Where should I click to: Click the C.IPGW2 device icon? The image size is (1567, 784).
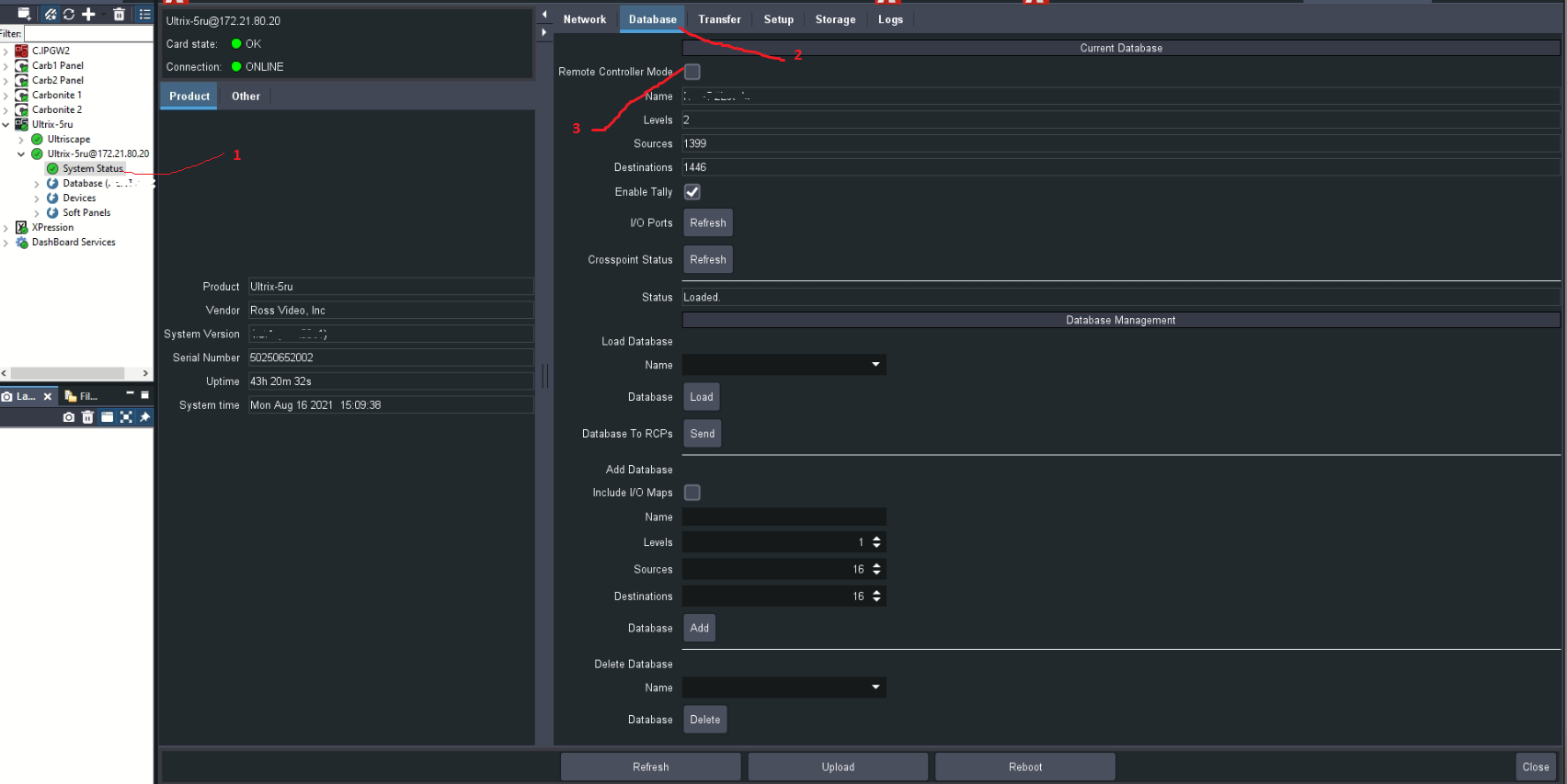coord(21,51)
